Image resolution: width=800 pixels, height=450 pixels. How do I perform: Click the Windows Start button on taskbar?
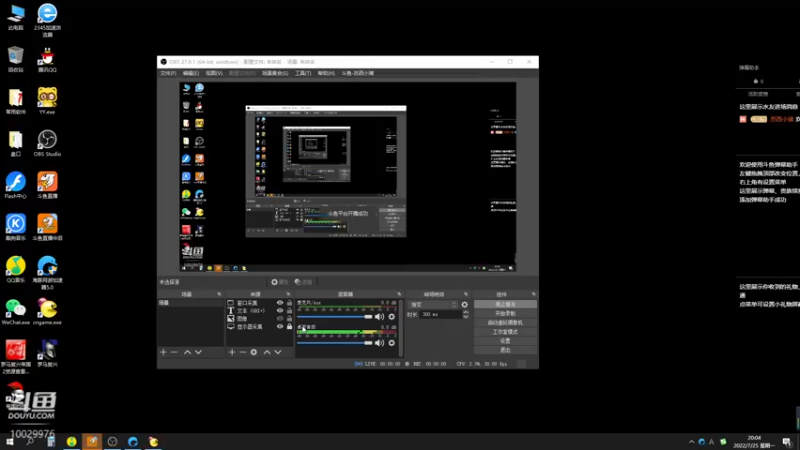[10, 442]
